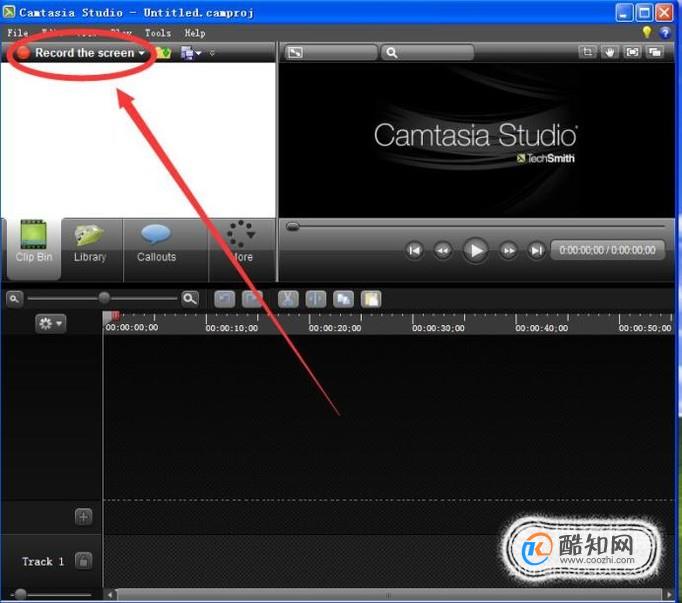Open the Help menu
Viewport: 682px width, 603px height.
pyautogui.click(x=194, y=33)
